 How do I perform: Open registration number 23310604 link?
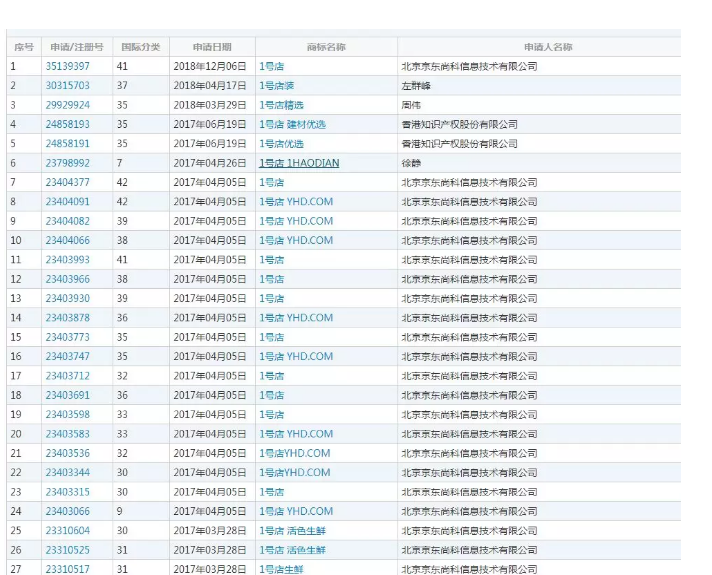(x=67, y=530)
